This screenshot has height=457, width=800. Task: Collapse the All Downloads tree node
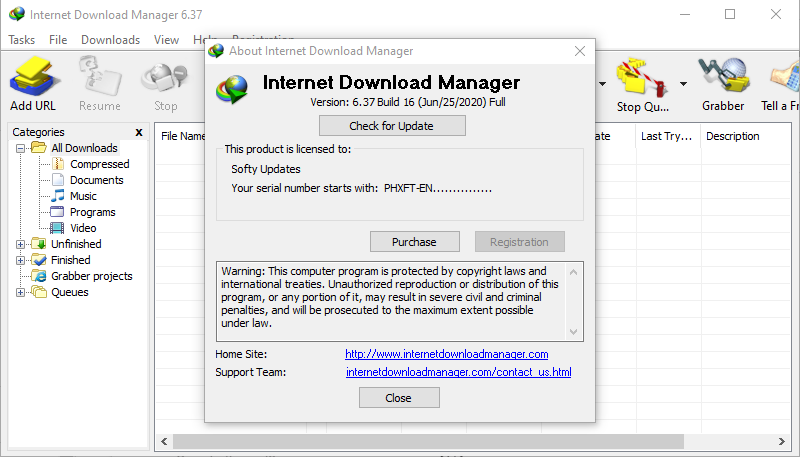tap(20, 148)
